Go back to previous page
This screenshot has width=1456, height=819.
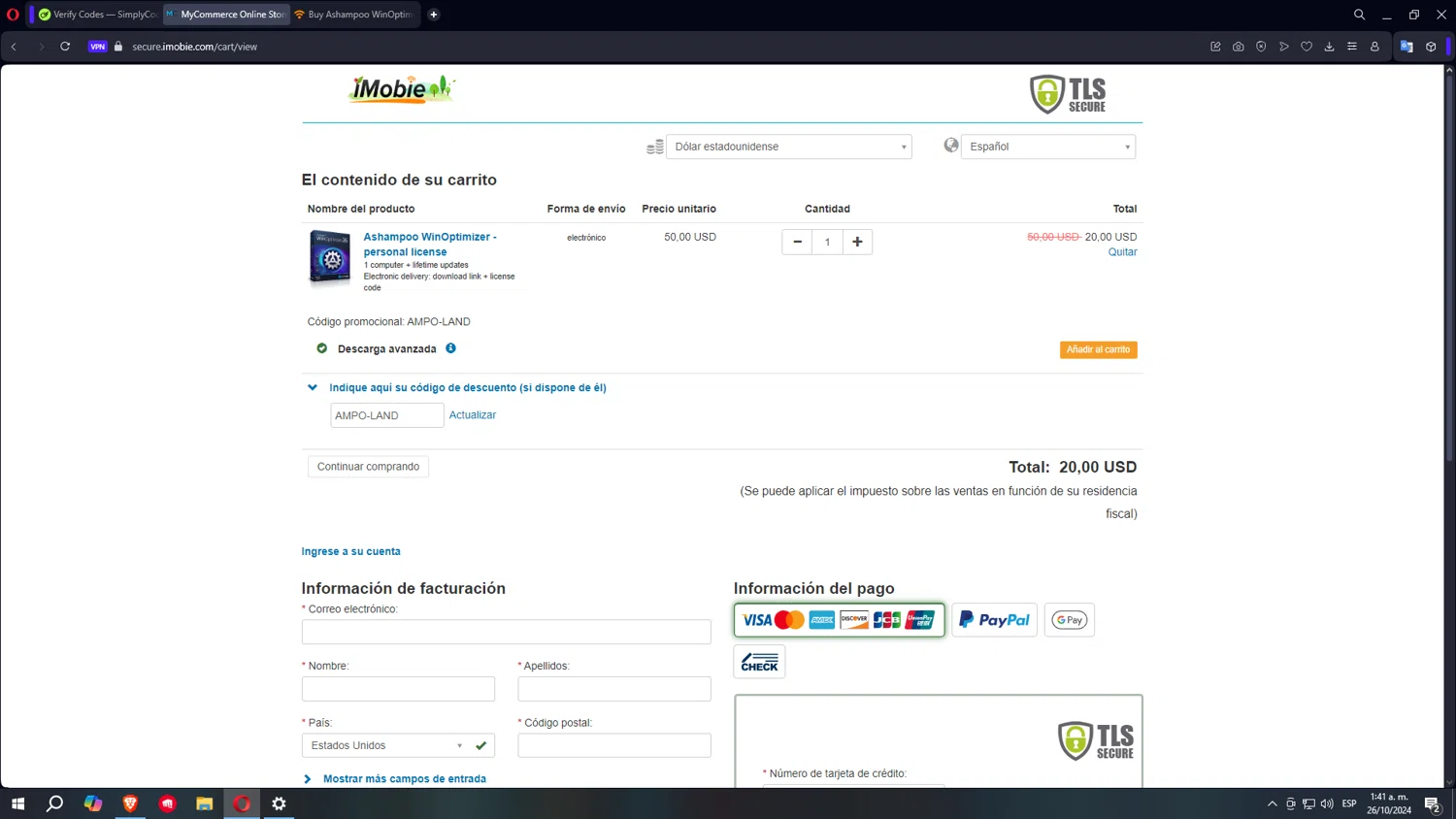pyautogui.click(x=14, y=47)
